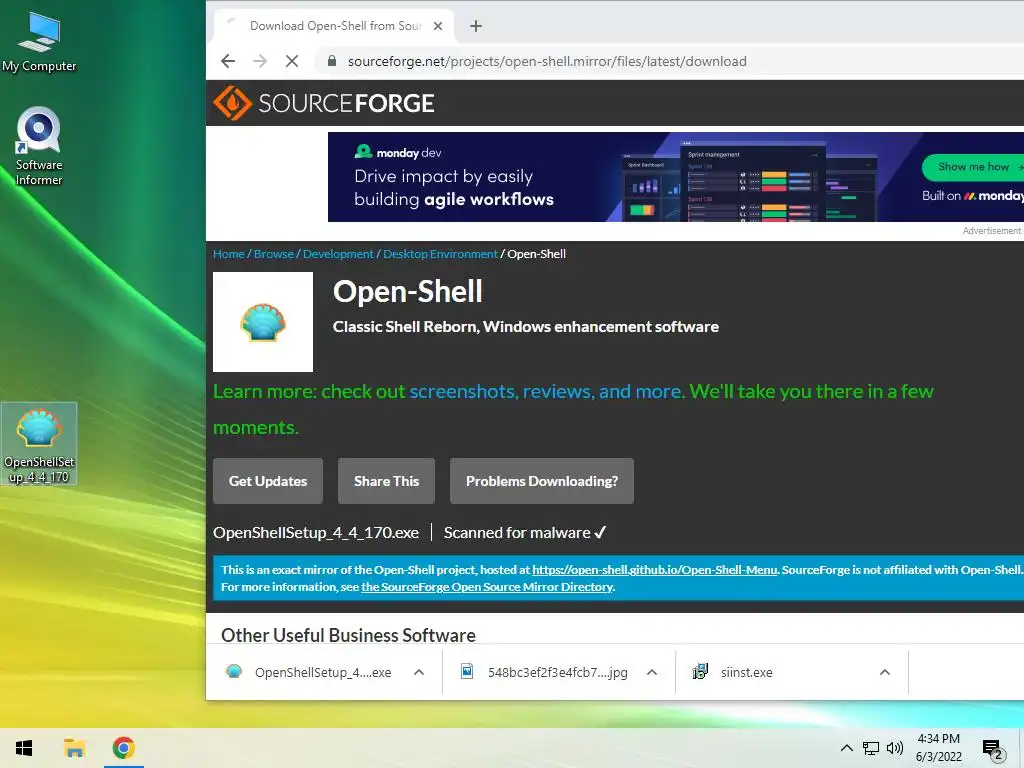1024x768 pixels.
Task: Click the Windows Start button
Action: coord(24,748)
